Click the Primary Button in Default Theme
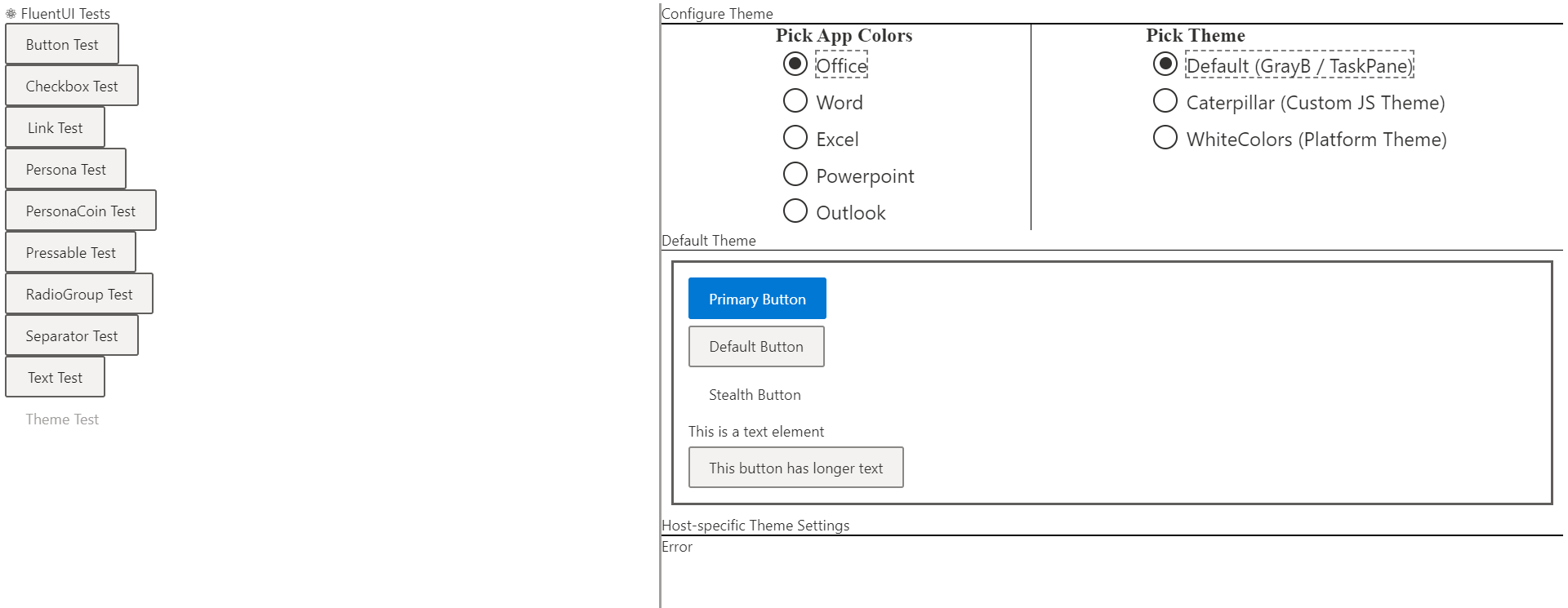 tap(756, 298)
